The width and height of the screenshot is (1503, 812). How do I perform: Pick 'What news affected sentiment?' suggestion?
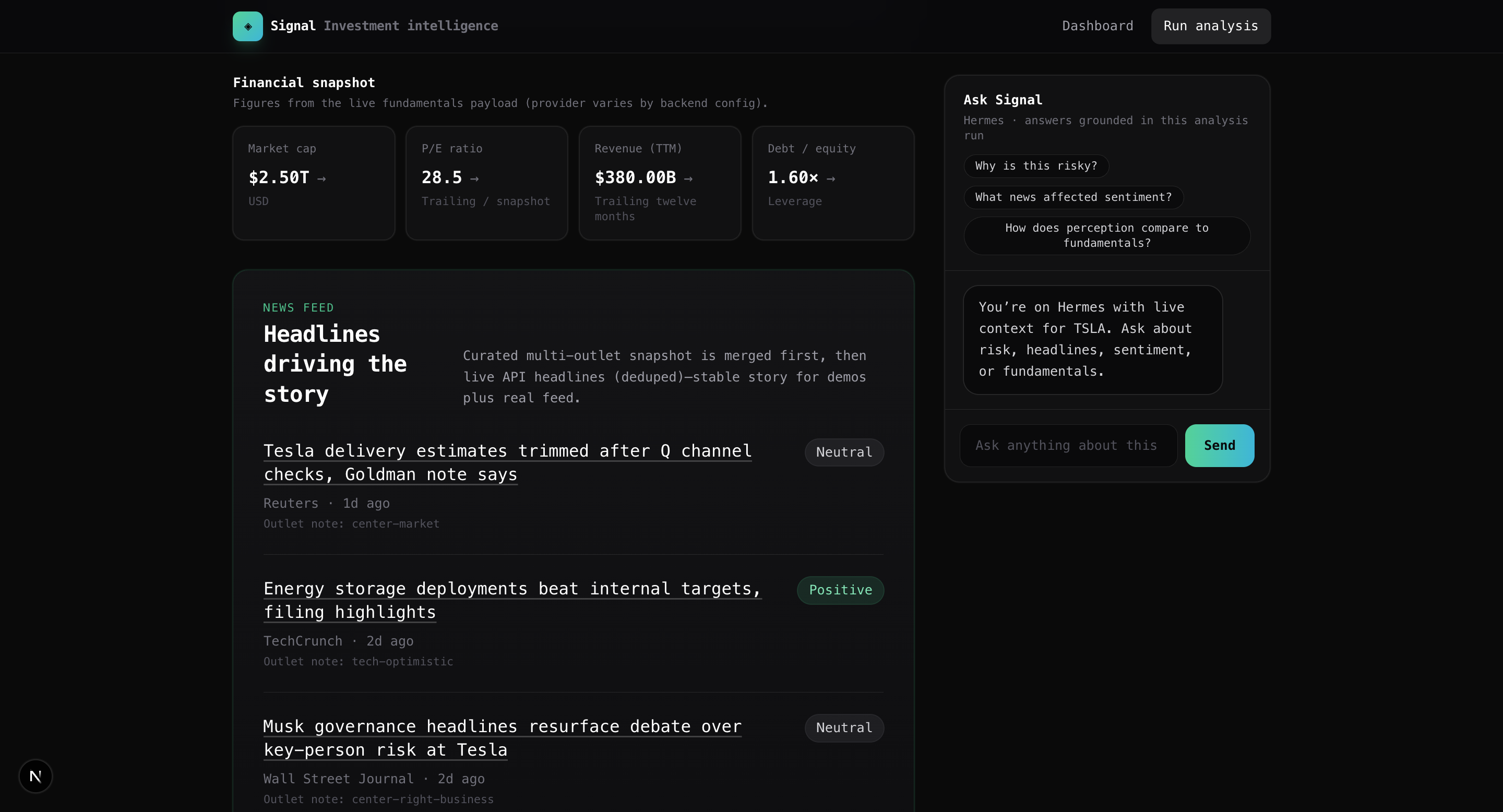1073,197
